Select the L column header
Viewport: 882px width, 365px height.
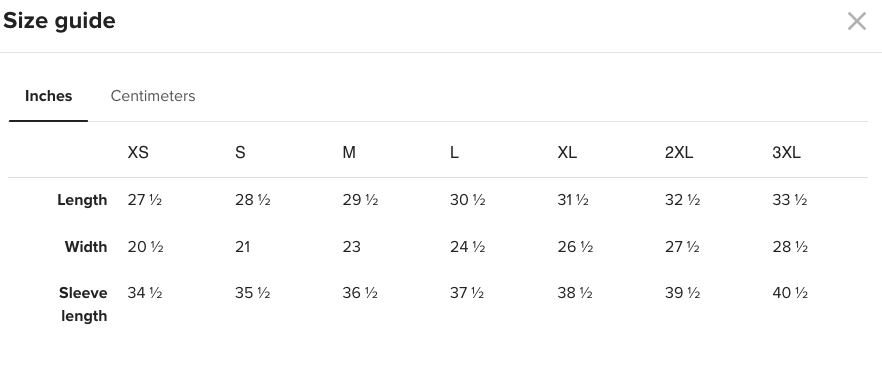pyautogui.click(x=454, y=152)
